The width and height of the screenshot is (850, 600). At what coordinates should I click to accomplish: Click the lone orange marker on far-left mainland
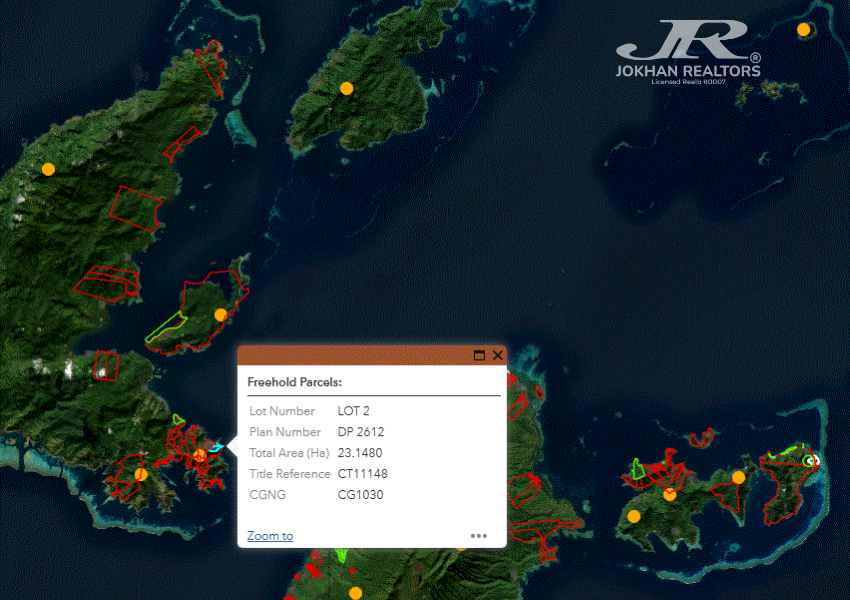(48, 169)
